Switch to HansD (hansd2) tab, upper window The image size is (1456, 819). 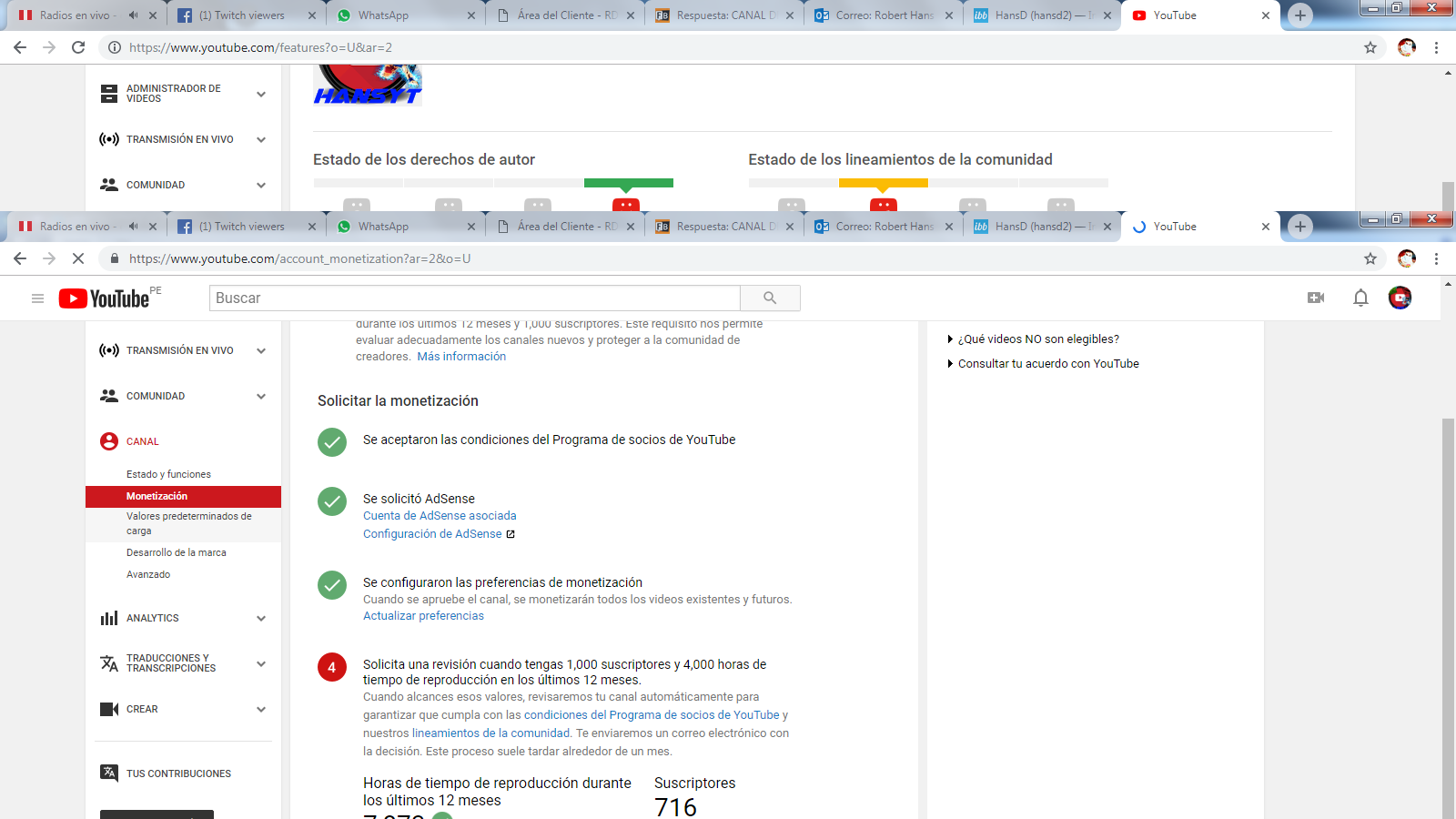[x=1042, y=15]
